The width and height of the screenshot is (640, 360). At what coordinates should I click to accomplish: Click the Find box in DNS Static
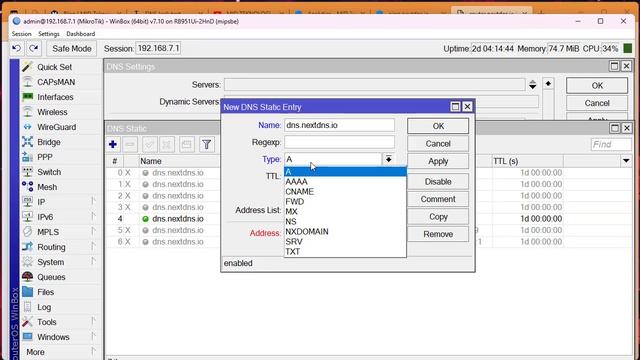pyautogui.click(x=611, y=144)
